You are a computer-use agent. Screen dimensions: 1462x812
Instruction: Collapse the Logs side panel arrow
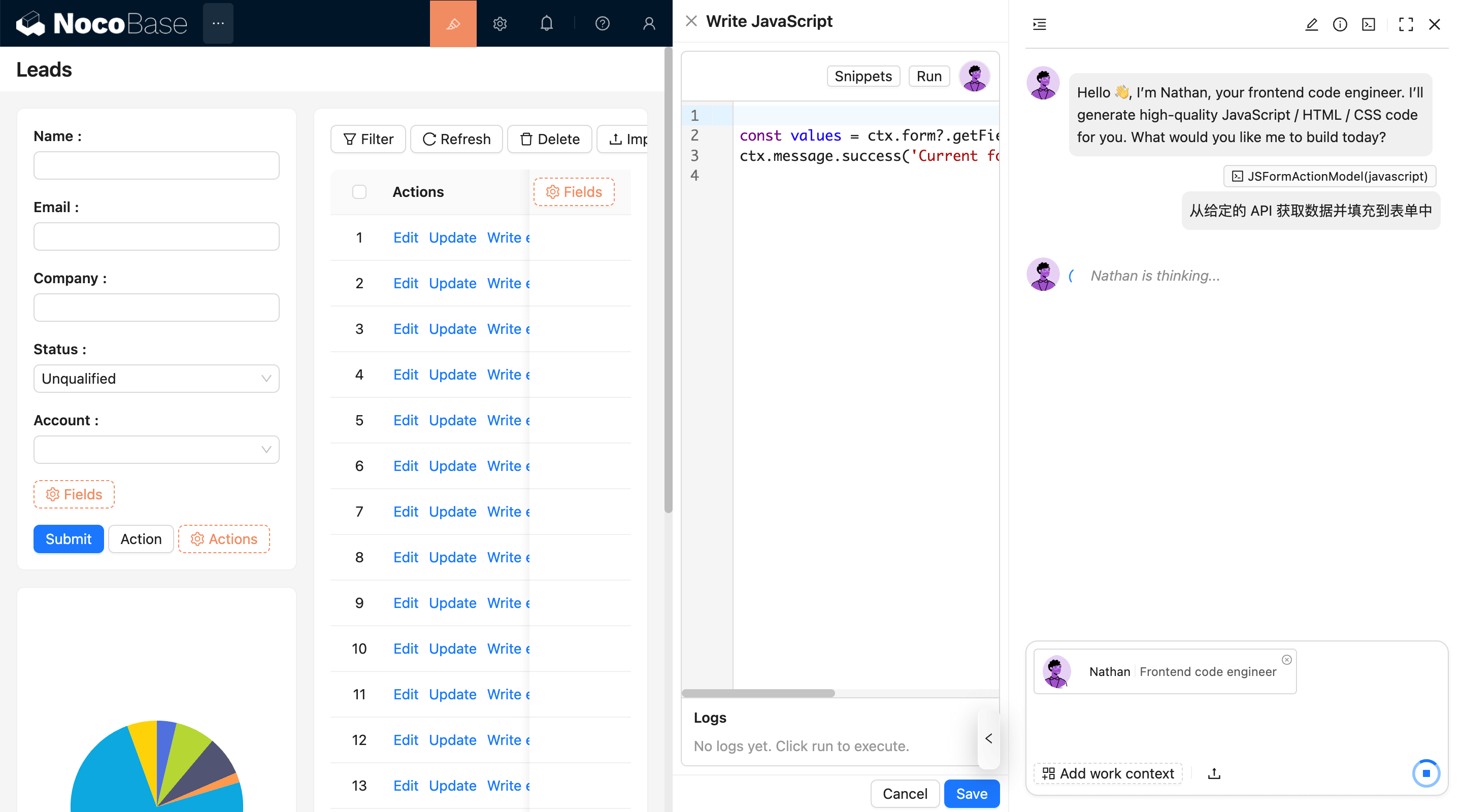pyautogui.click(x=989, y=738)
